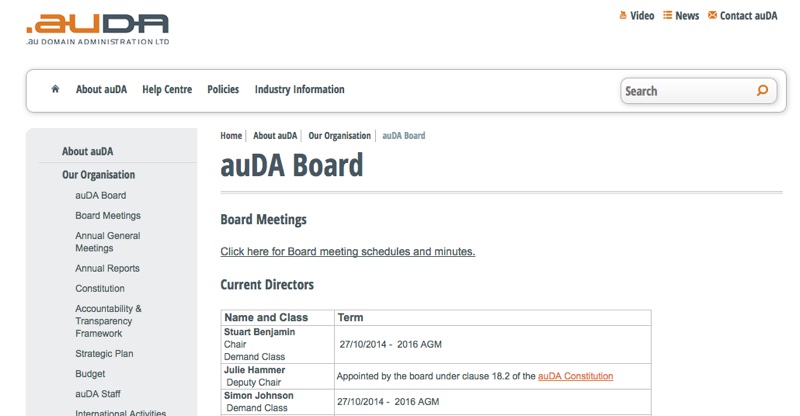The width and height of the screenshot is (800, 416).
Task: Open Budget in sidebar
Action: pyautogui.click(x=90, y=374)
